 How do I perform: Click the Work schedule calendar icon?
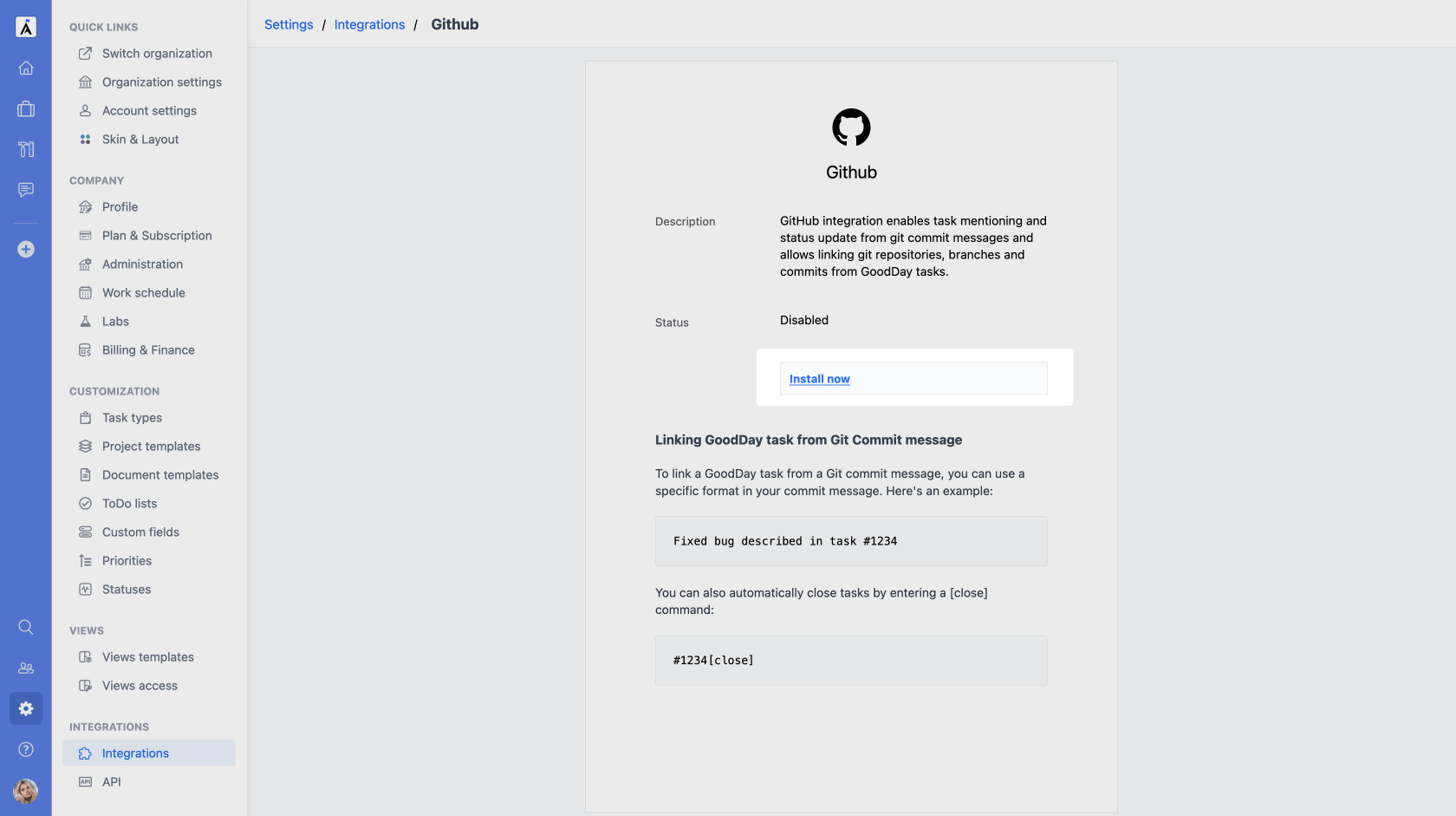85,293
